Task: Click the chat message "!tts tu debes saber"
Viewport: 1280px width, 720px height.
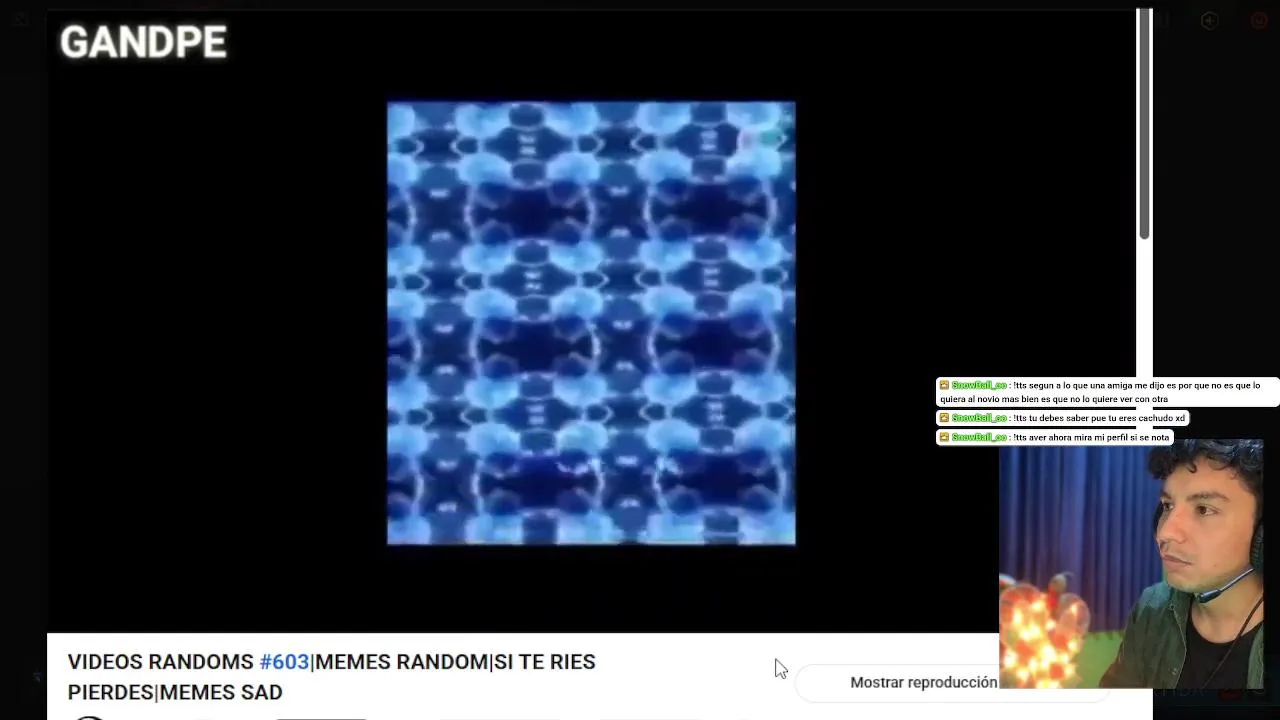Action: coord(1062,418)
